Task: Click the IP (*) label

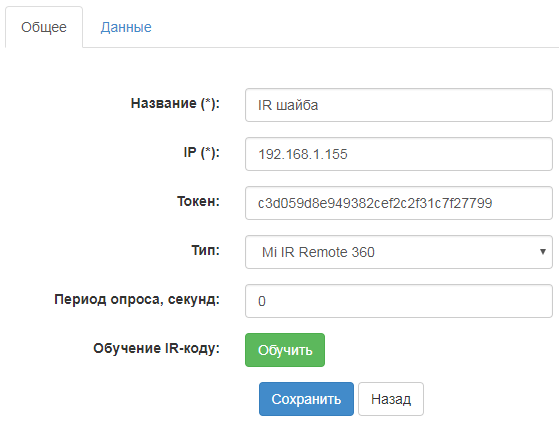Action: 201,153
